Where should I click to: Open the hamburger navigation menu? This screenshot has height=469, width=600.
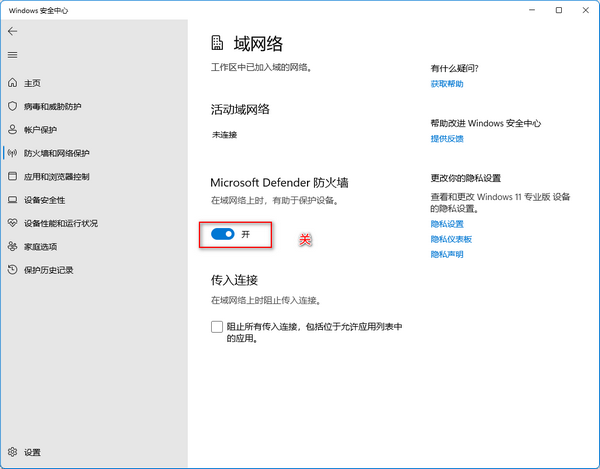tap(12, 54)
